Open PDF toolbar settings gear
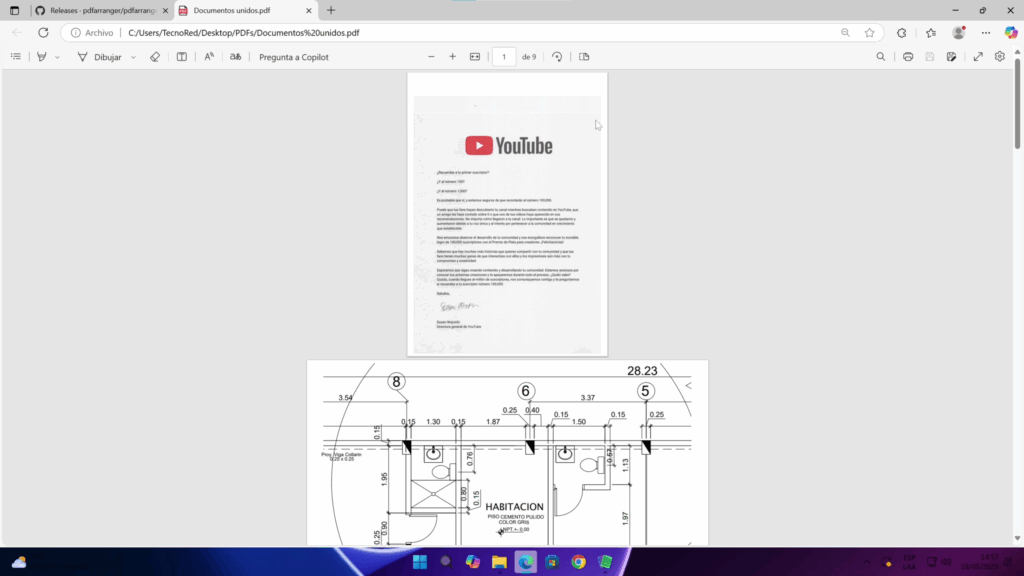 (x=1000, y=57)
